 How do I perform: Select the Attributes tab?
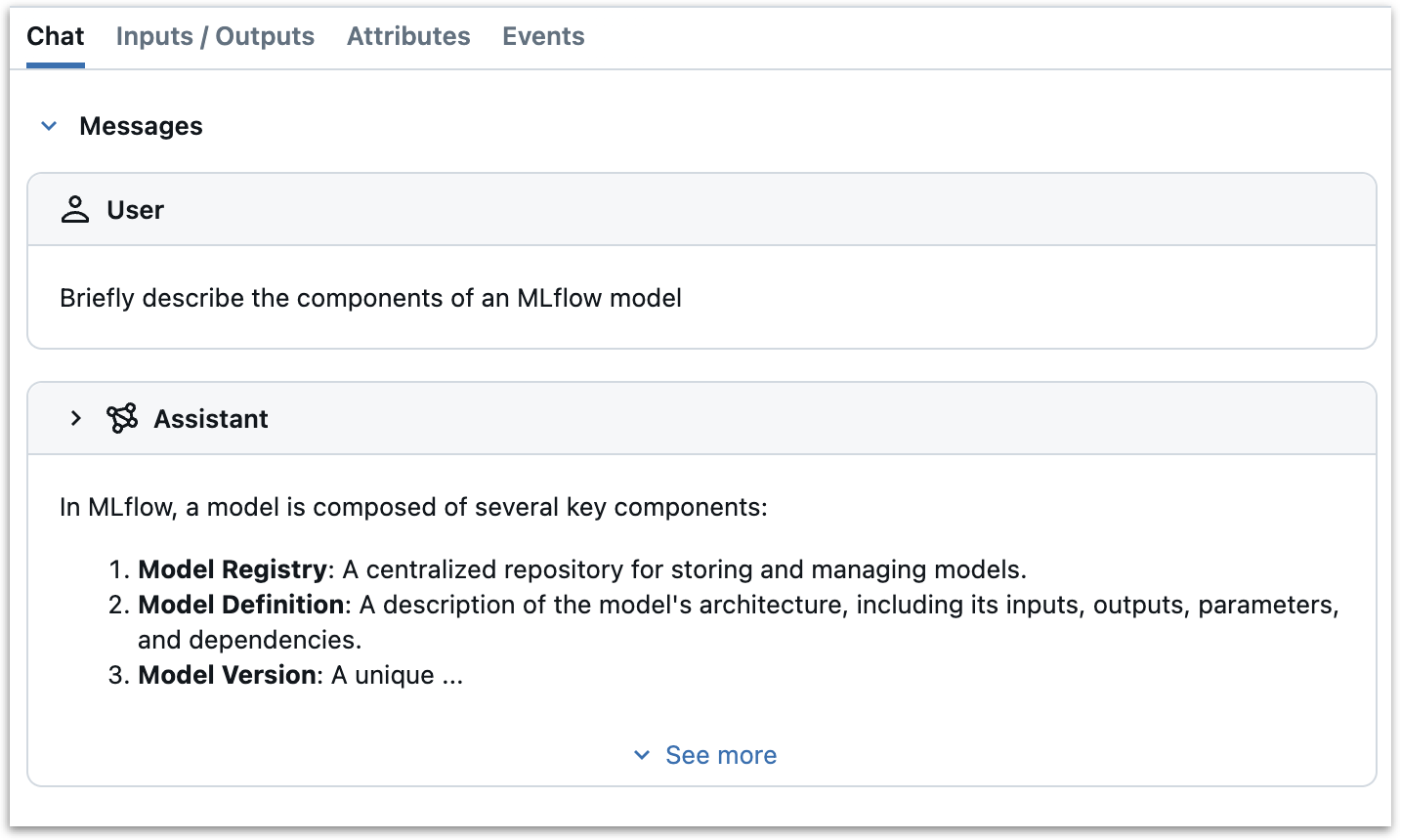pos(408,36)
